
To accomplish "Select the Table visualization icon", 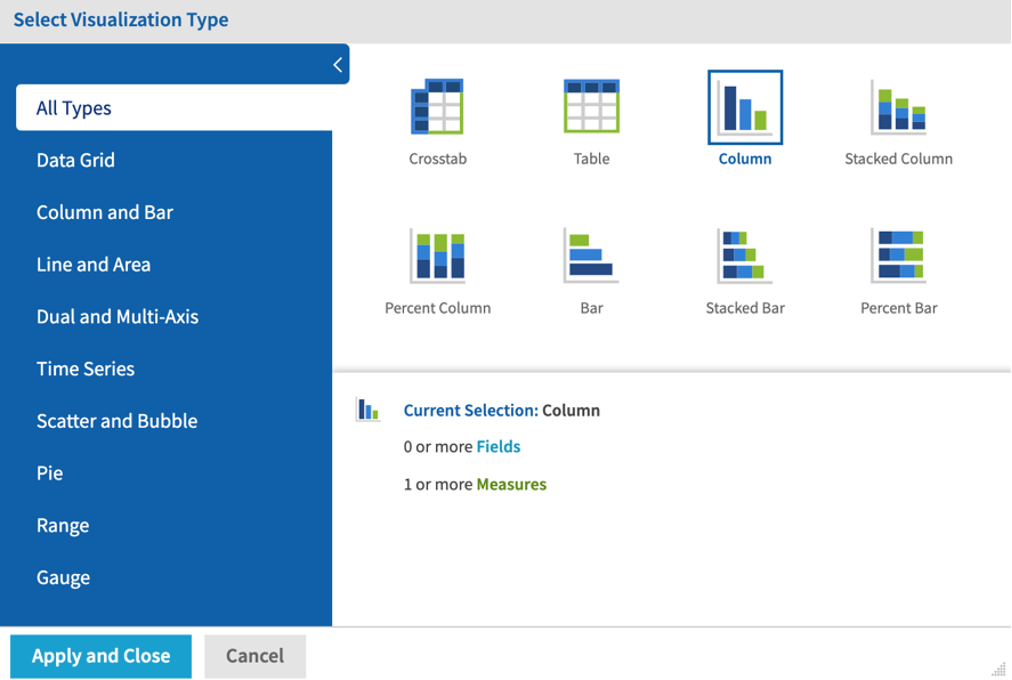I will (591, 105).
